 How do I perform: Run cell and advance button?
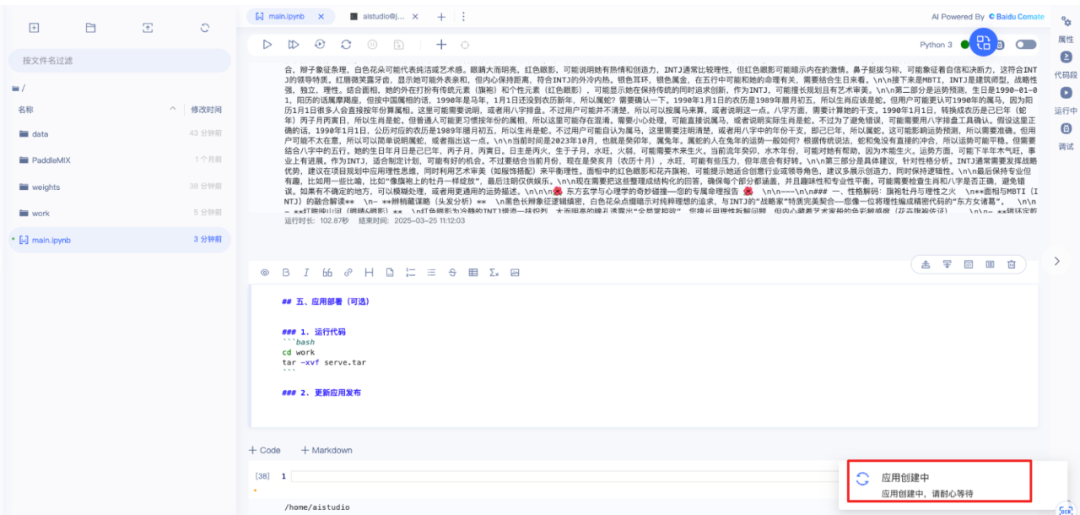pyautogui.click(x=293, y=44)
